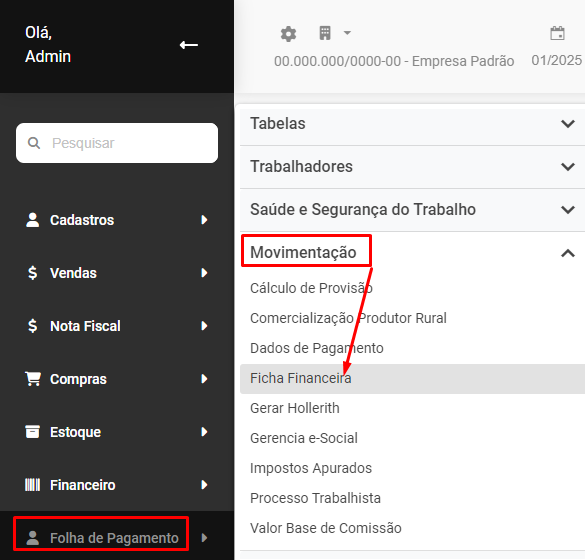Open company selector dropdown arrow

tap(347, 33)
